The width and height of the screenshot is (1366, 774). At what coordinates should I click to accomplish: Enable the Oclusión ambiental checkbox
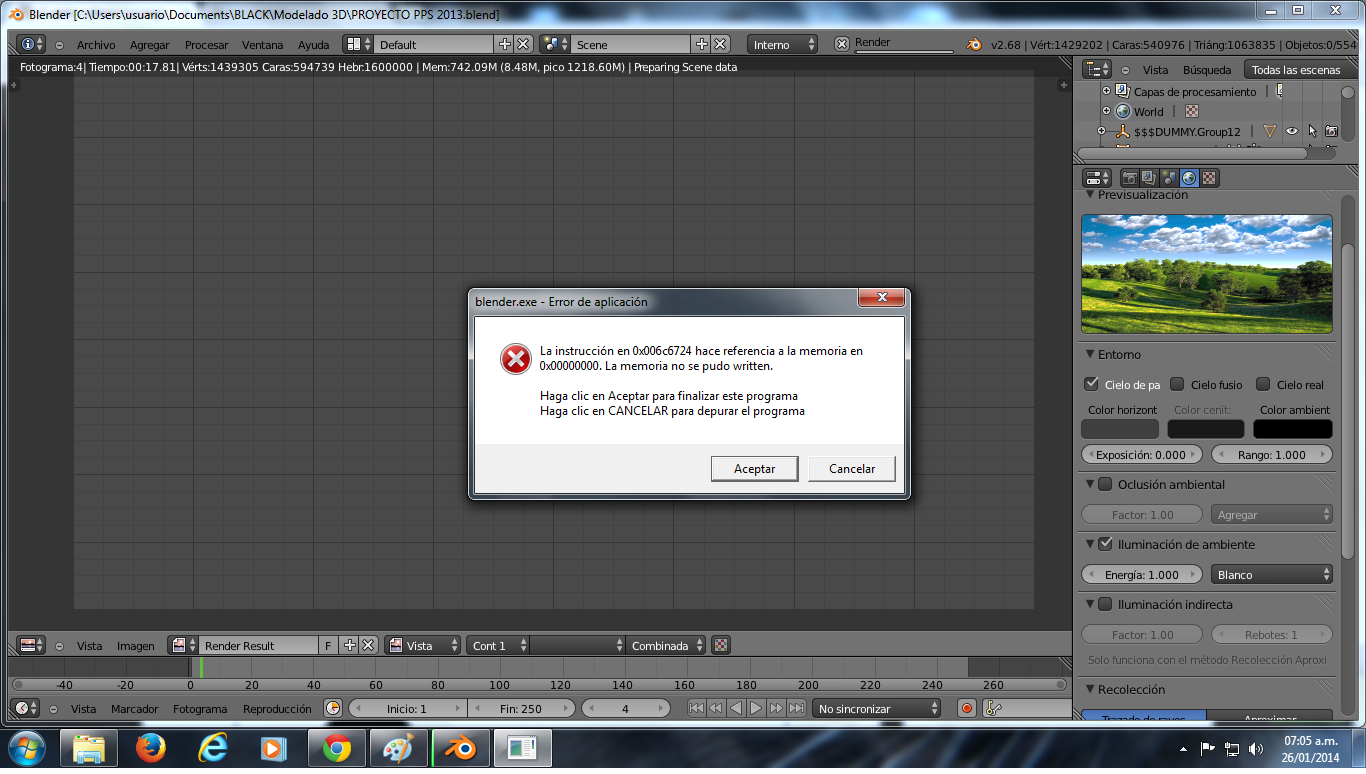pos(1105,484)
